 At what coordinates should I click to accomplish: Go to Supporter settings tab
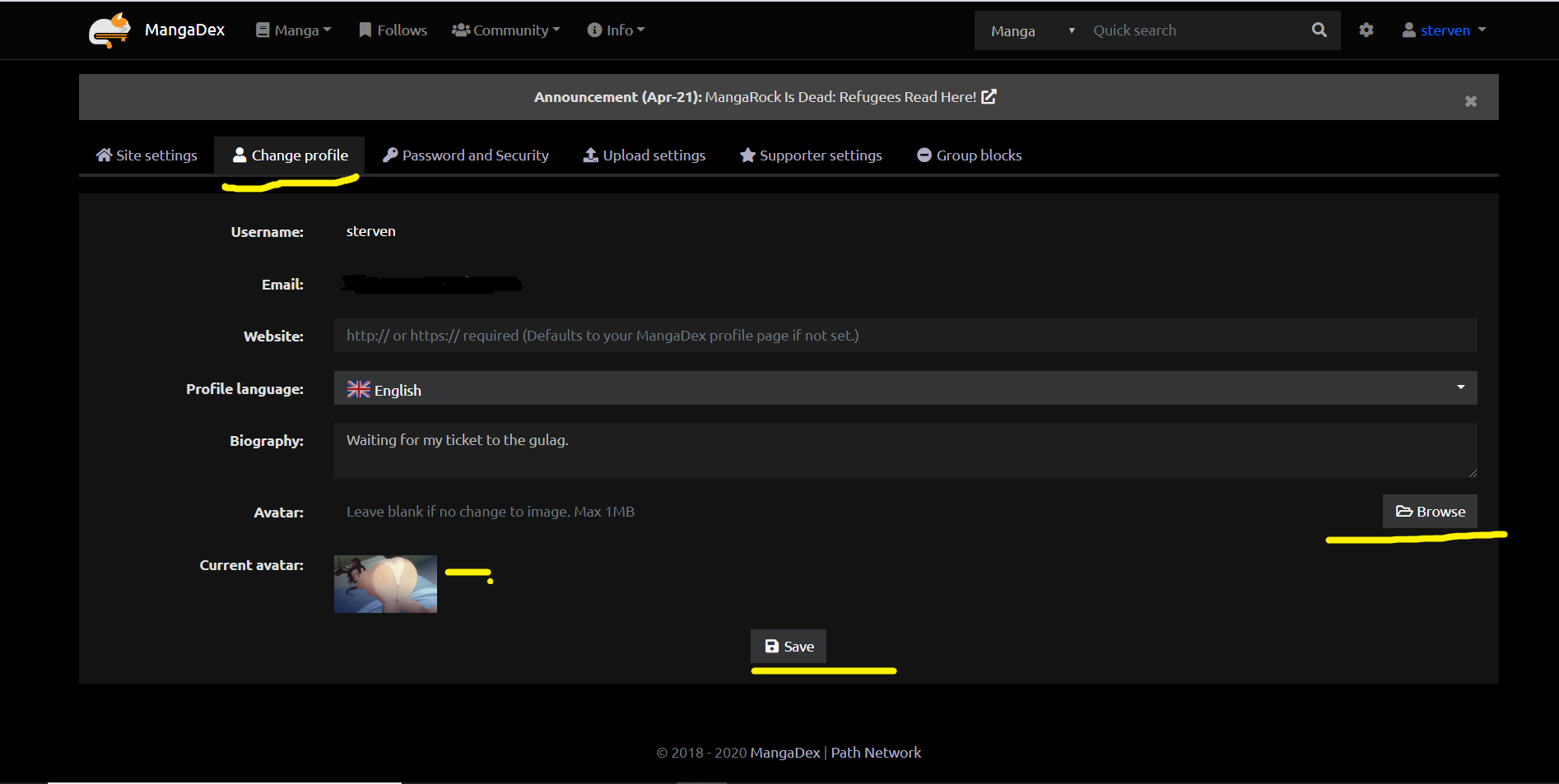coord(811,155)
